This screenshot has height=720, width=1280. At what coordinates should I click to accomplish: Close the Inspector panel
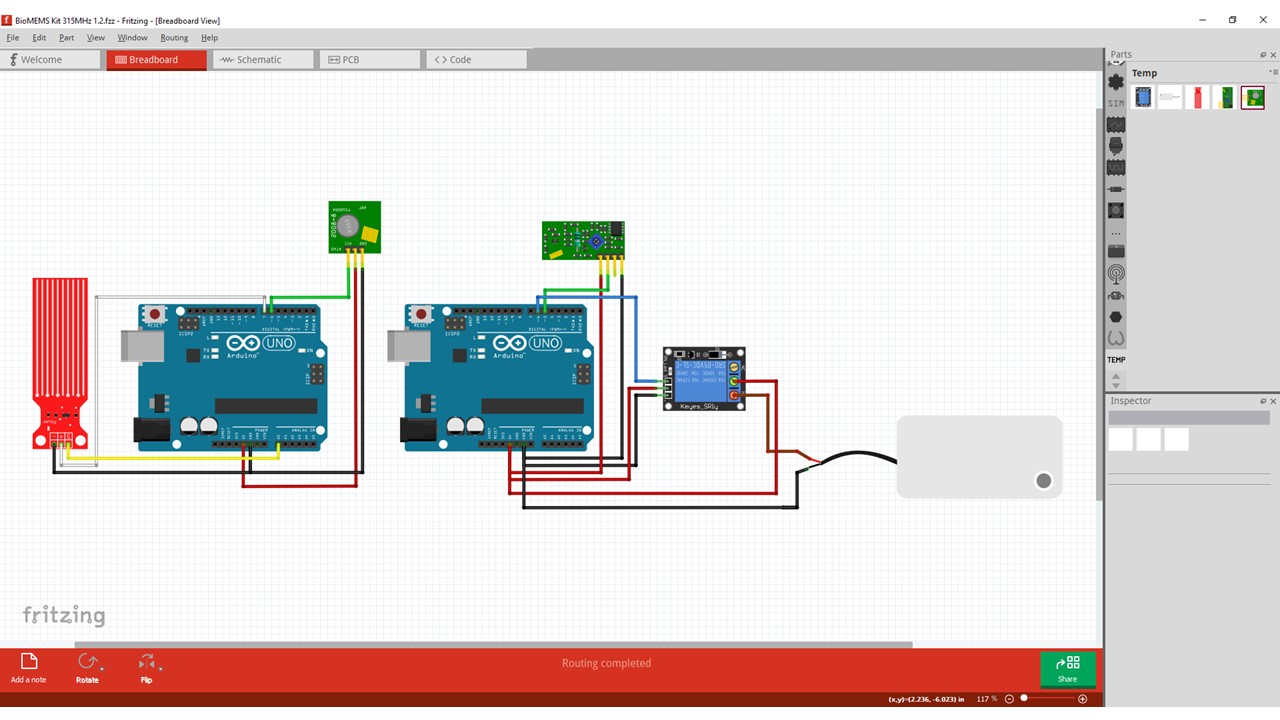[x=1273, y=401]
